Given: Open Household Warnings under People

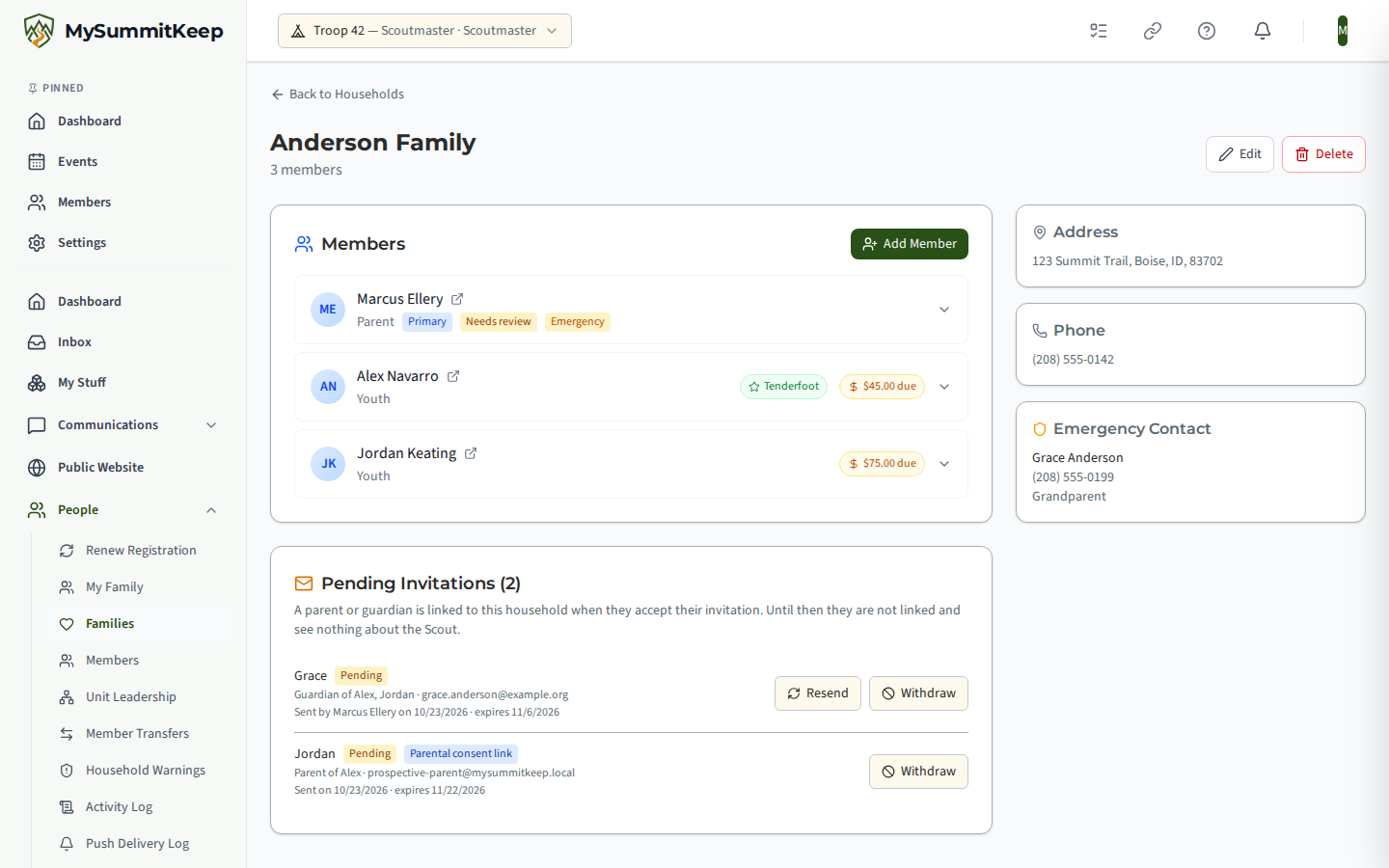Looking at the screenshot, I should point(139,771).
